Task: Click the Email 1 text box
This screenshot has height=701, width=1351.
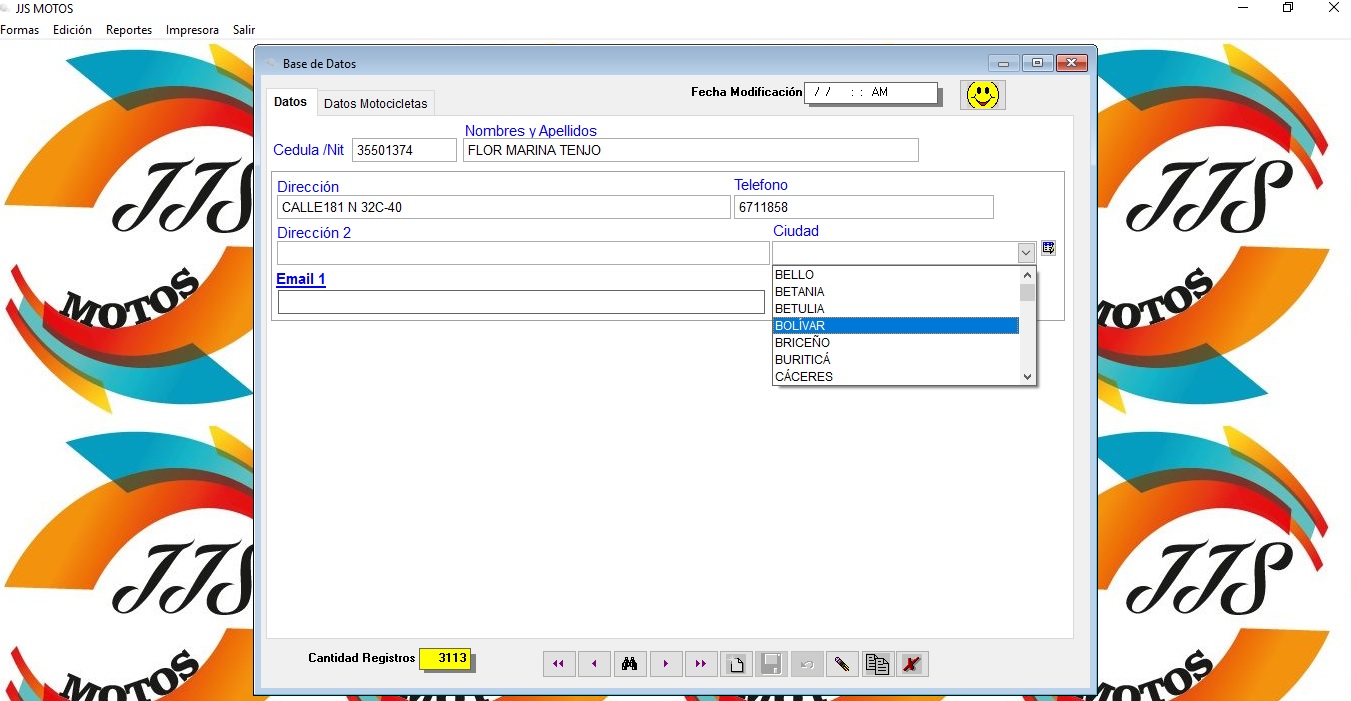Action: tap(521, 302)
